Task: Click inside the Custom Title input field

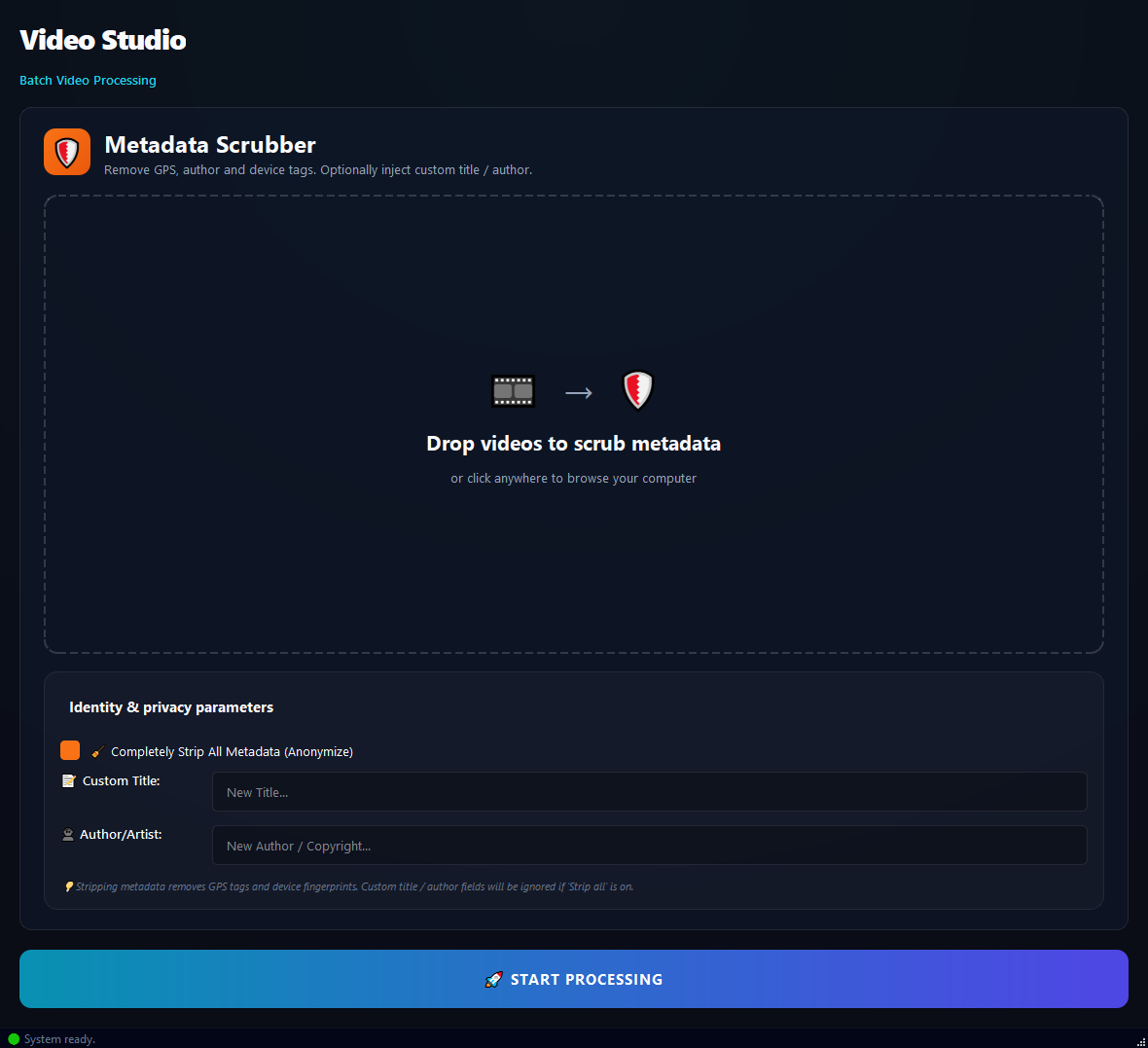Action: point(650,792)
